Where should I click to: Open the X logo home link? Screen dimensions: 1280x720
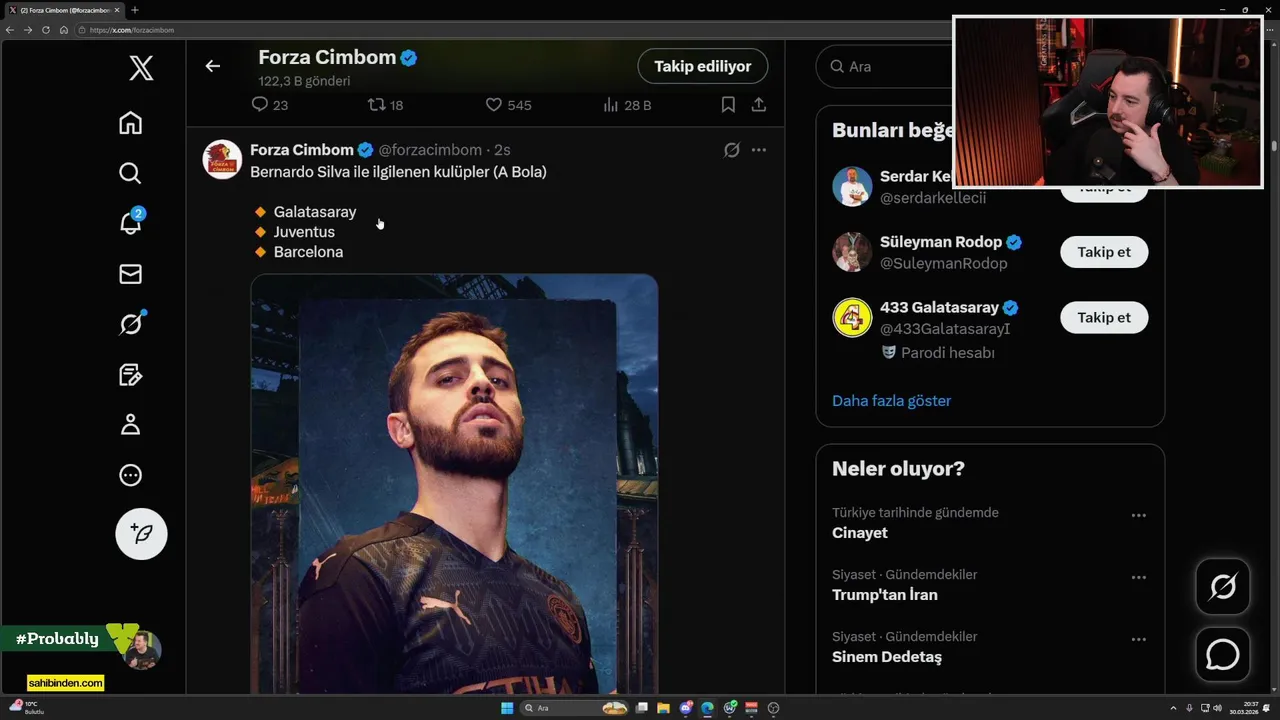click(x=141, y=68)
